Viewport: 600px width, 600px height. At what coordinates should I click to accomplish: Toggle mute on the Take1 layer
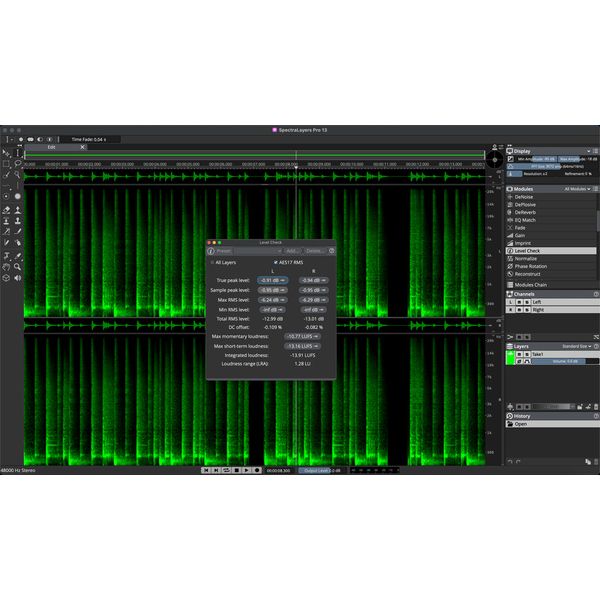click(x=519, y=354)
